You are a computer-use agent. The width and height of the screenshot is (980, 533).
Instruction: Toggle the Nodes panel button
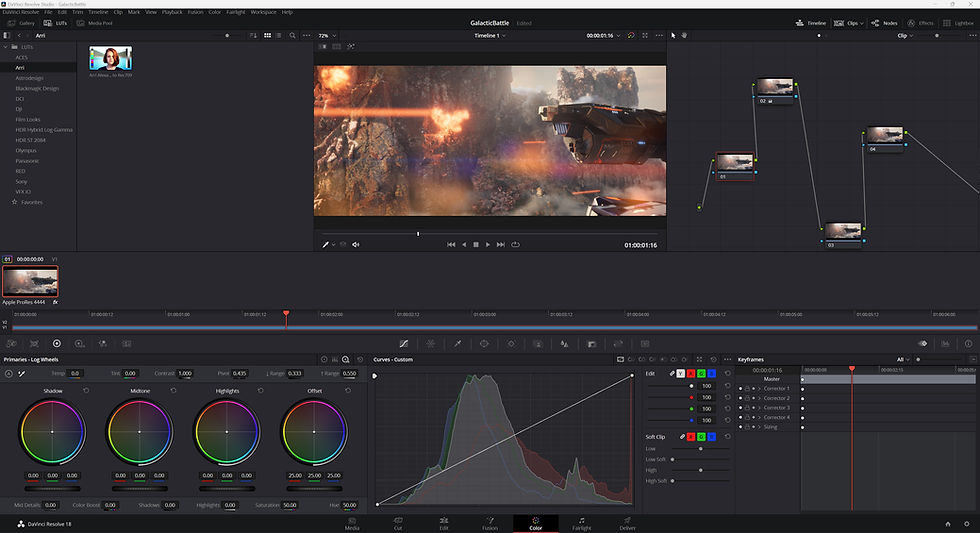pyautogui.click(x=884, y=23)
